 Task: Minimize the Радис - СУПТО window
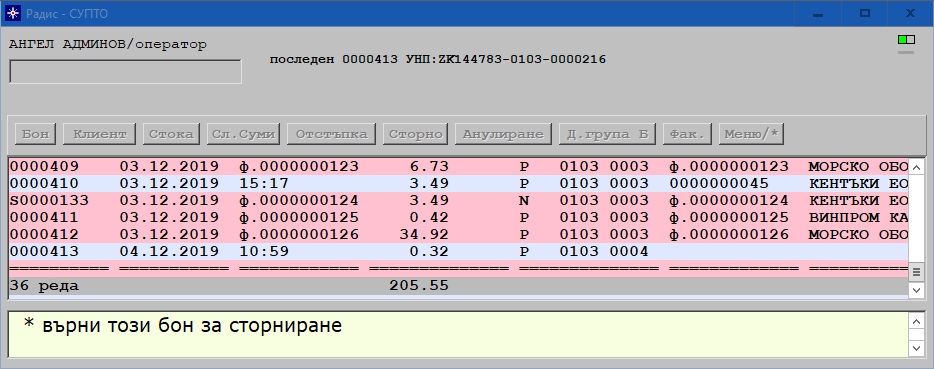tap(818, 13)
